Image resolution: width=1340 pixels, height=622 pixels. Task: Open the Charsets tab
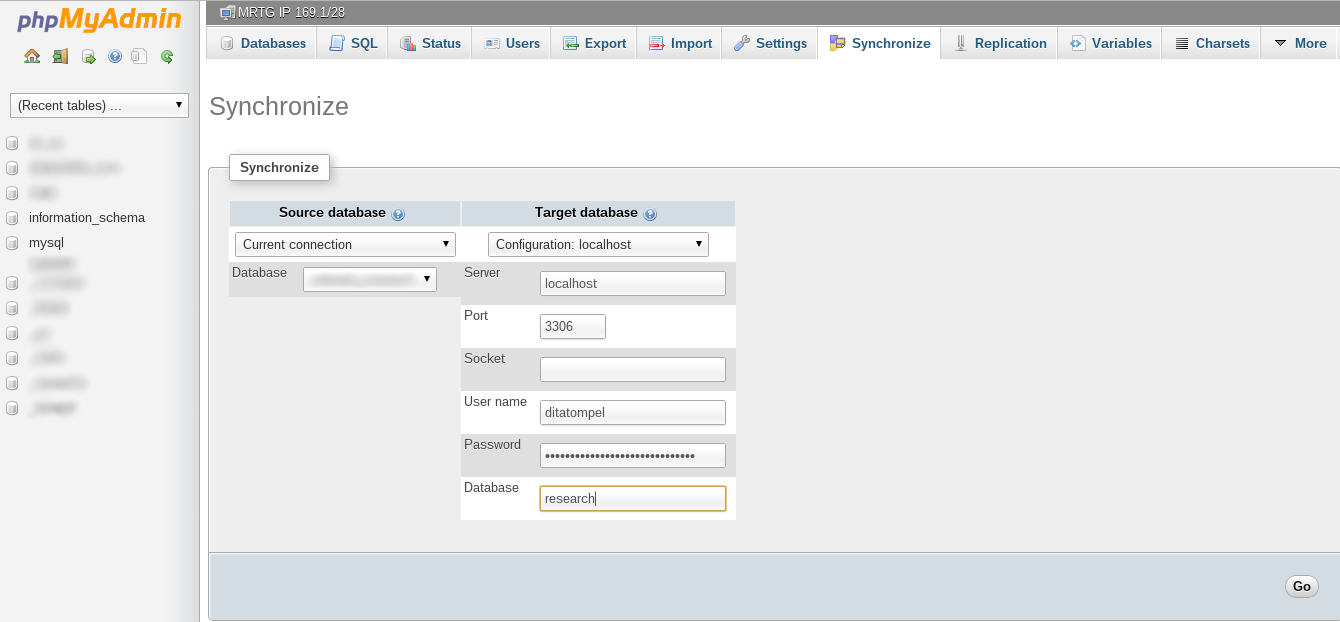[x=1211, y=43]
